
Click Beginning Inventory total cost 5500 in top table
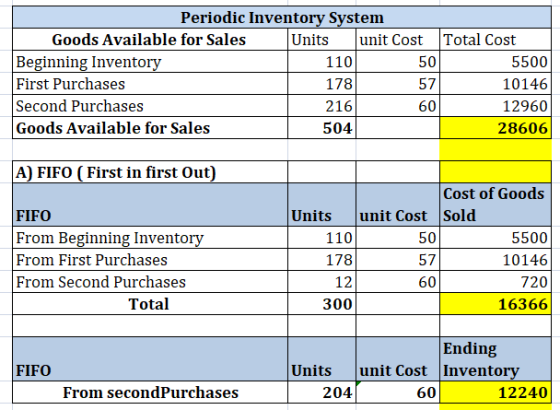tap(495, 62)
